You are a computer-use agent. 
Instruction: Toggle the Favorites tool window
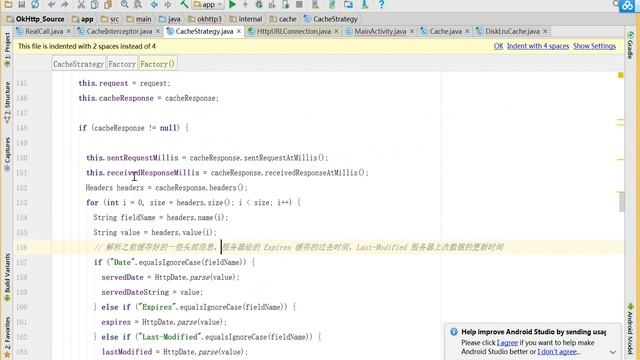(7, 338)
